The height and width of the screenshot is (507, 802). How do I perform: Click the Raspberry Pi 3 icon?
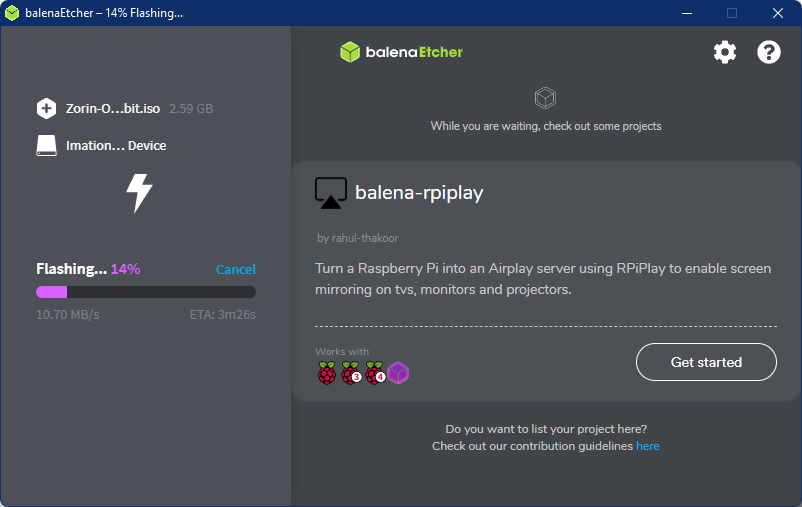351,373
